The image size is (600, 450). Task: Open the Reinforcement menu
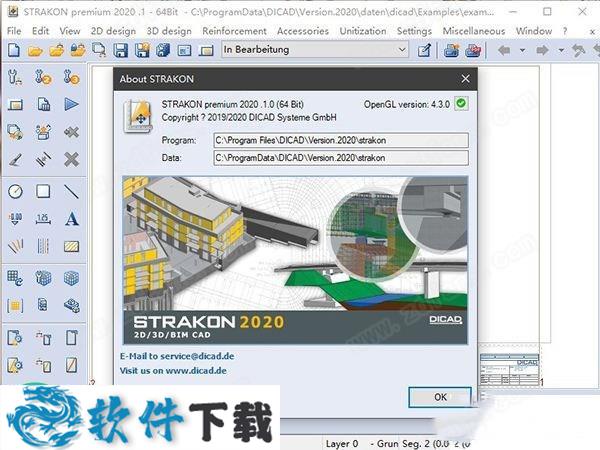coord(234,31)
